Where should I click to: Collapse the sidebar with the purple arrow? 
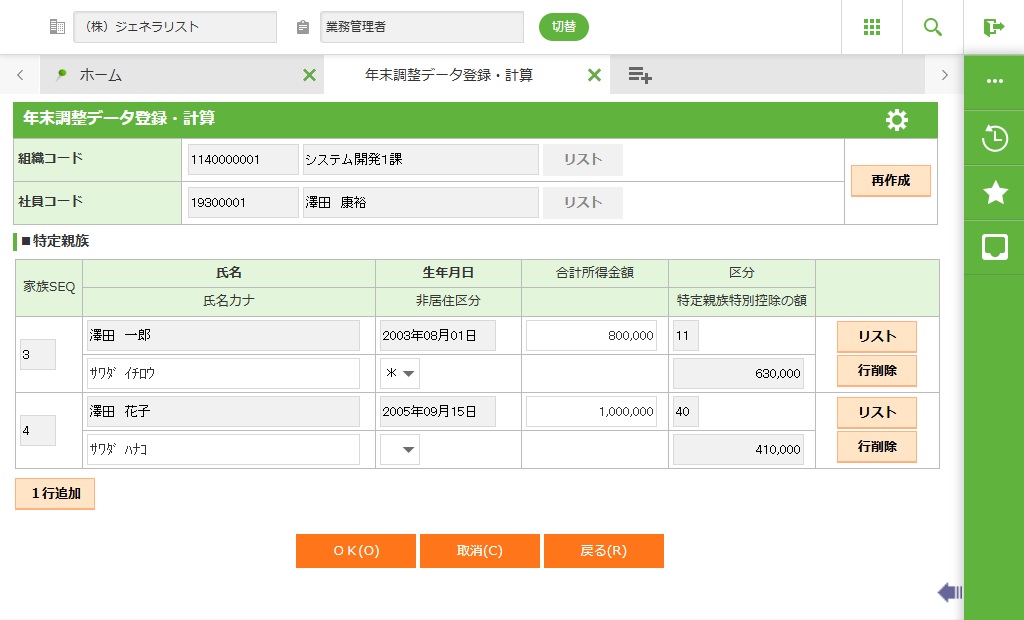pos(949,593)
